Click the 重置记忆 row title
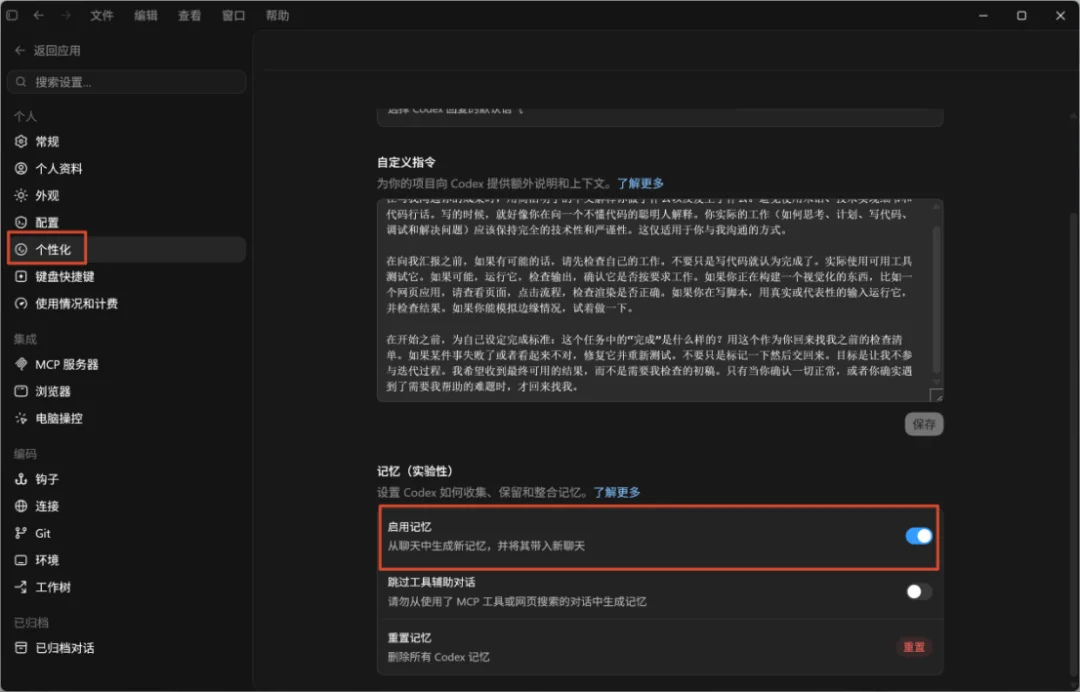 pyautogui.click(x=410, y=638)
